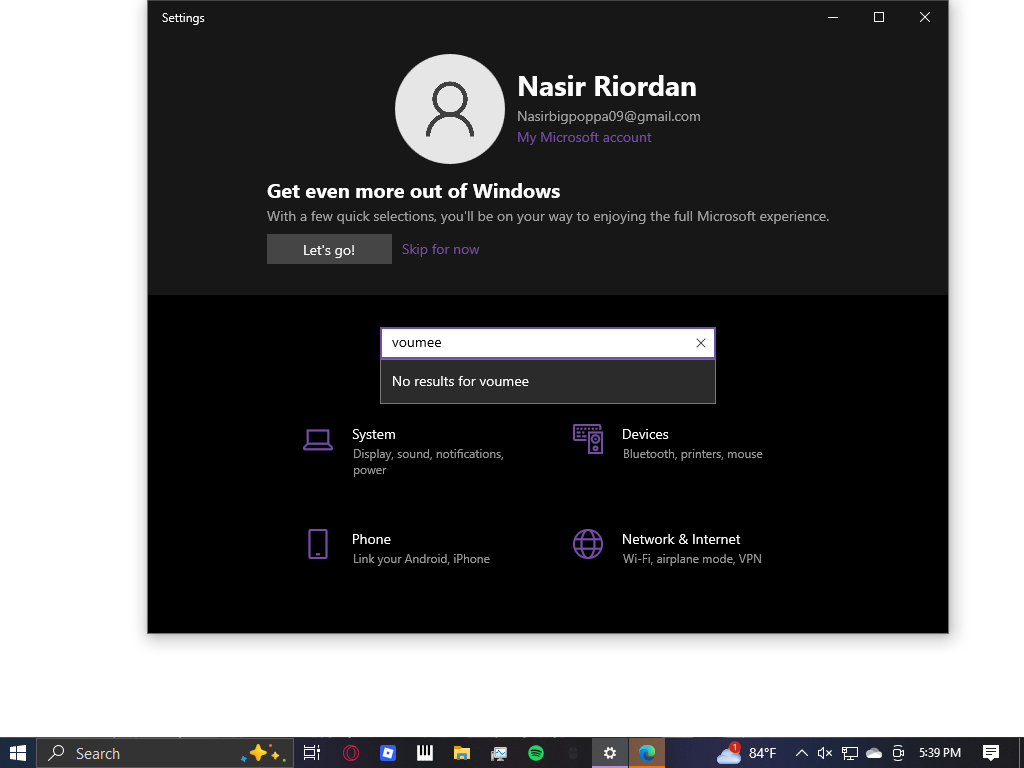Open the clock showing 5:39 PM
This screenshot has width=1024, height=768.
[940, 753]
